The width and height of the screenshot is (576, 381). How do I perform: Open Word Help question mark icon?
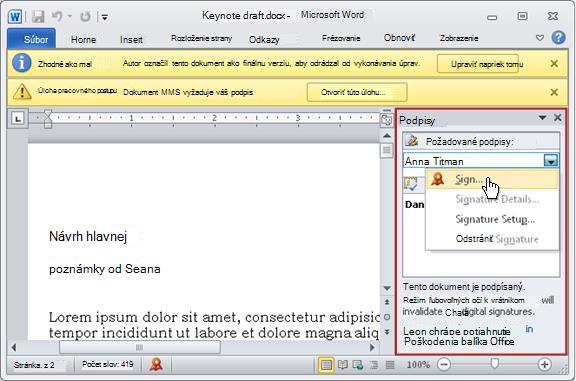click(x=558, y=37)
